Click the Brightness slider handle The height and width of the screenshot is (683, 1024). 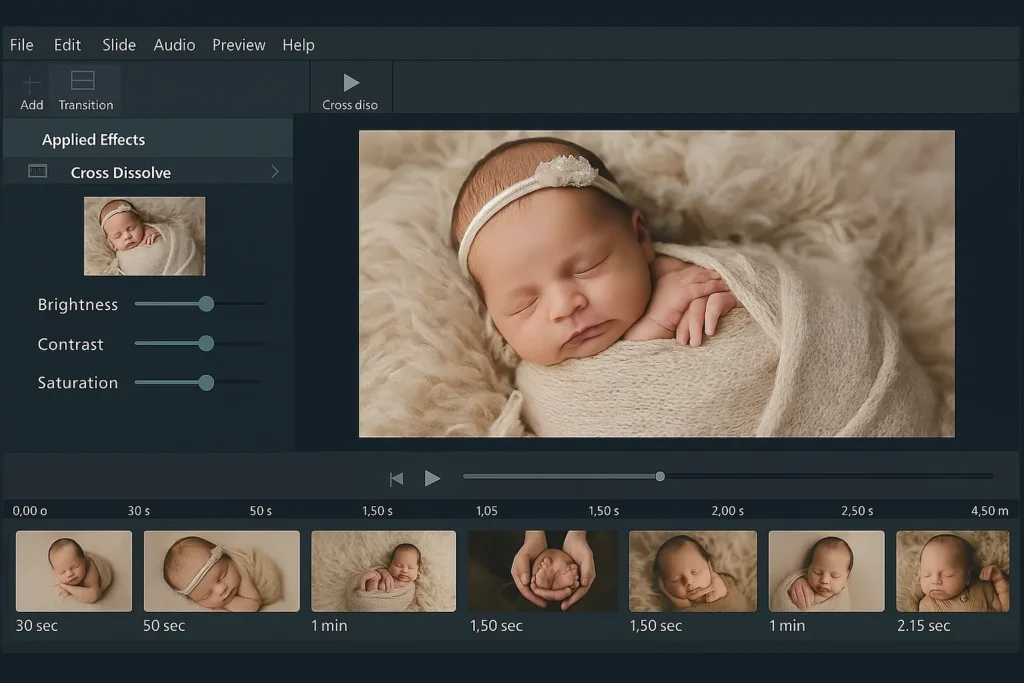tap(206, 304)
